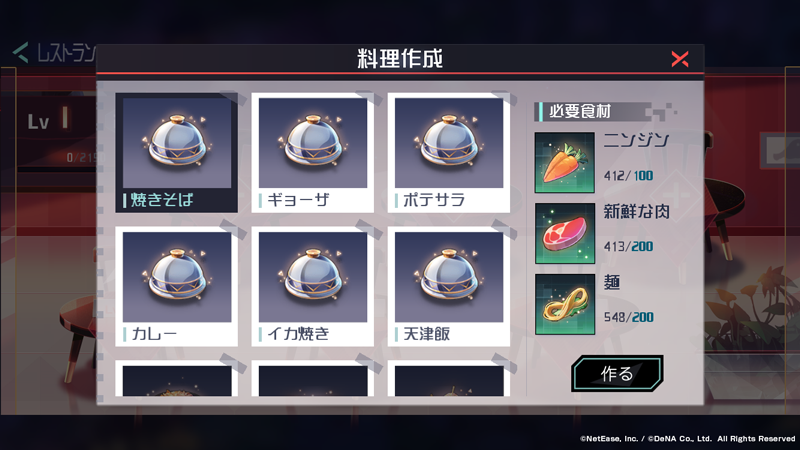800x450 pixels.
Task: Open the partially visible bottom-right recipe card
Action: (449, 379)
